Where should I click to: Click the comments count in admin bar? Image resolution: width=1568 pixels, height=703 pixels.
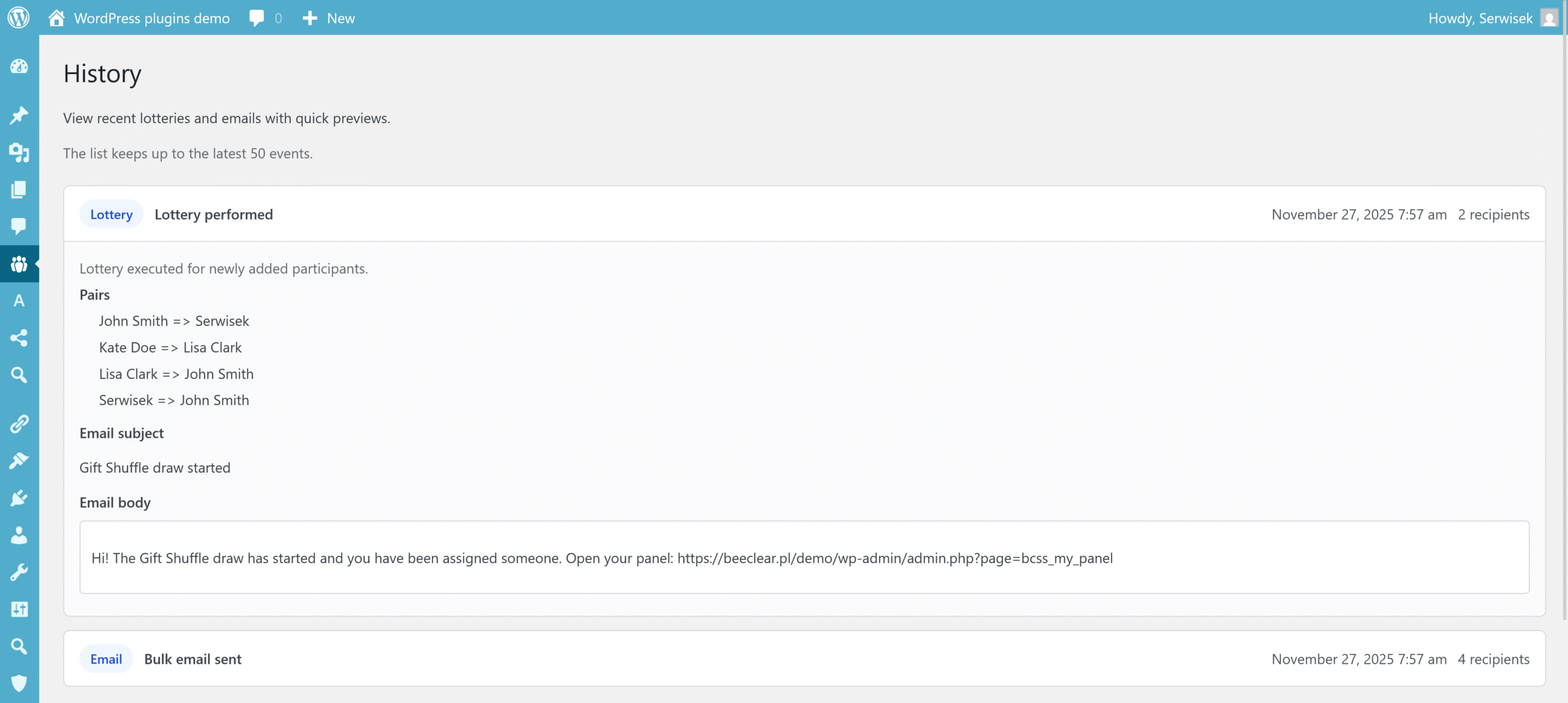(266, 18)
